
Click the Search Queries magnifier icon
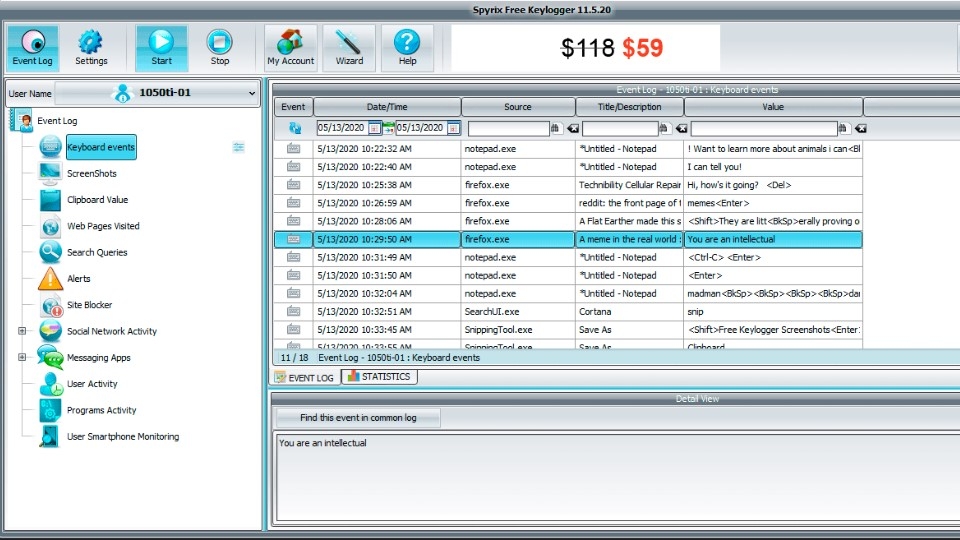click(x=50, y=252)
